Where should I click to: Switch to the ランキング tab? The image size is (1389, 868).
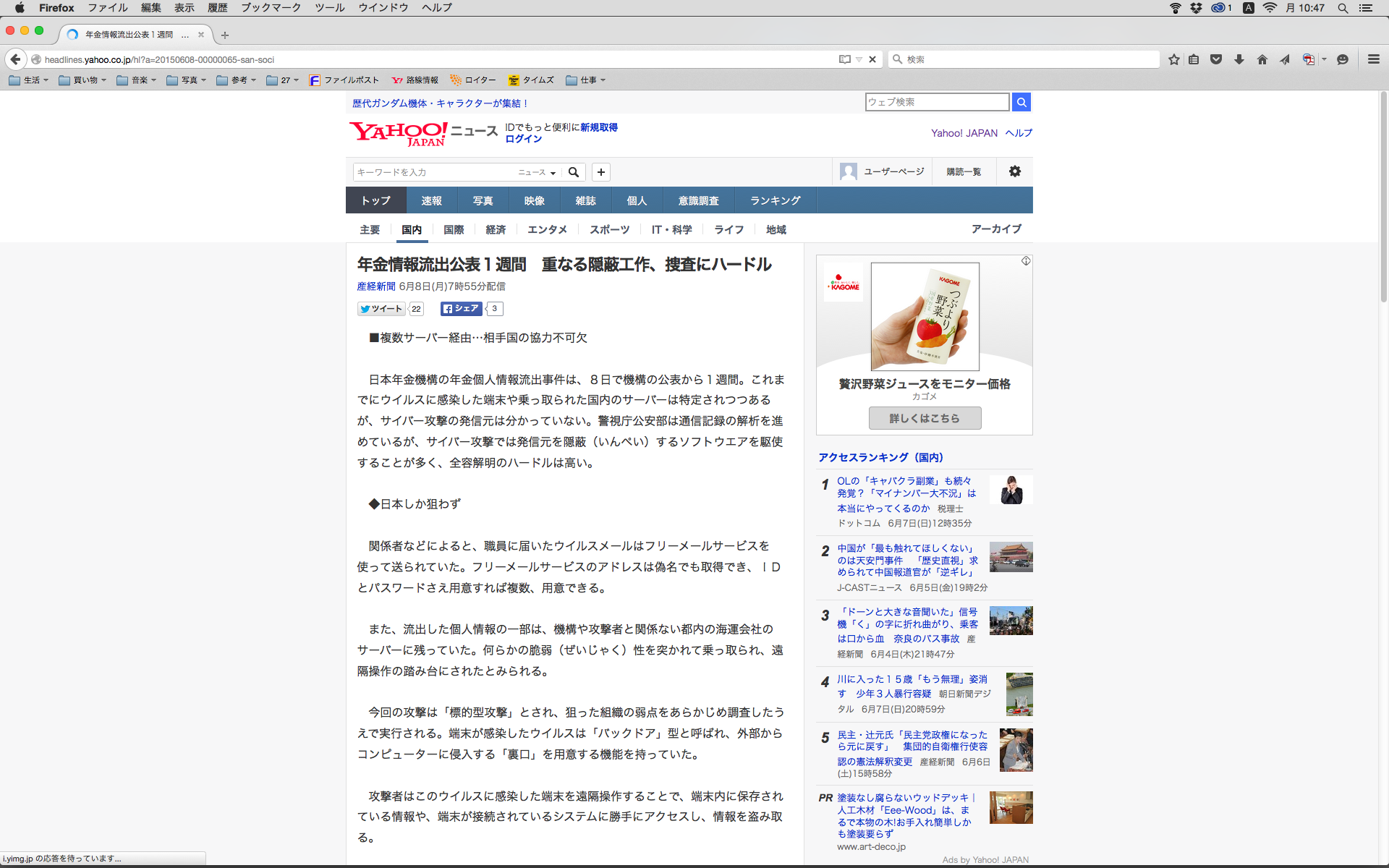(775, 200)
